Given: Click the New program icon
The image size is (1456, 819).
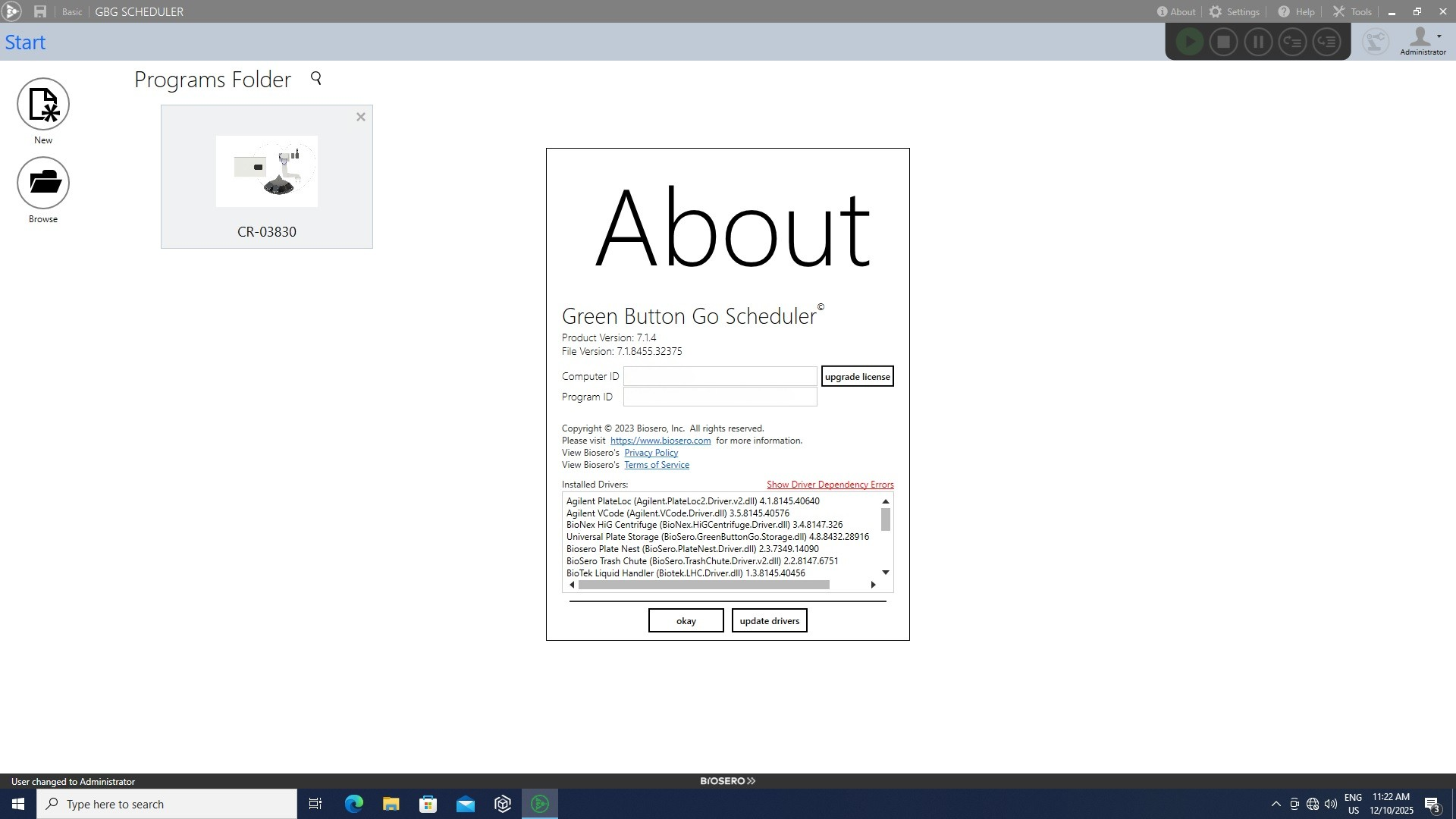Looking at the screenshot, I should (x=43, y=105).
